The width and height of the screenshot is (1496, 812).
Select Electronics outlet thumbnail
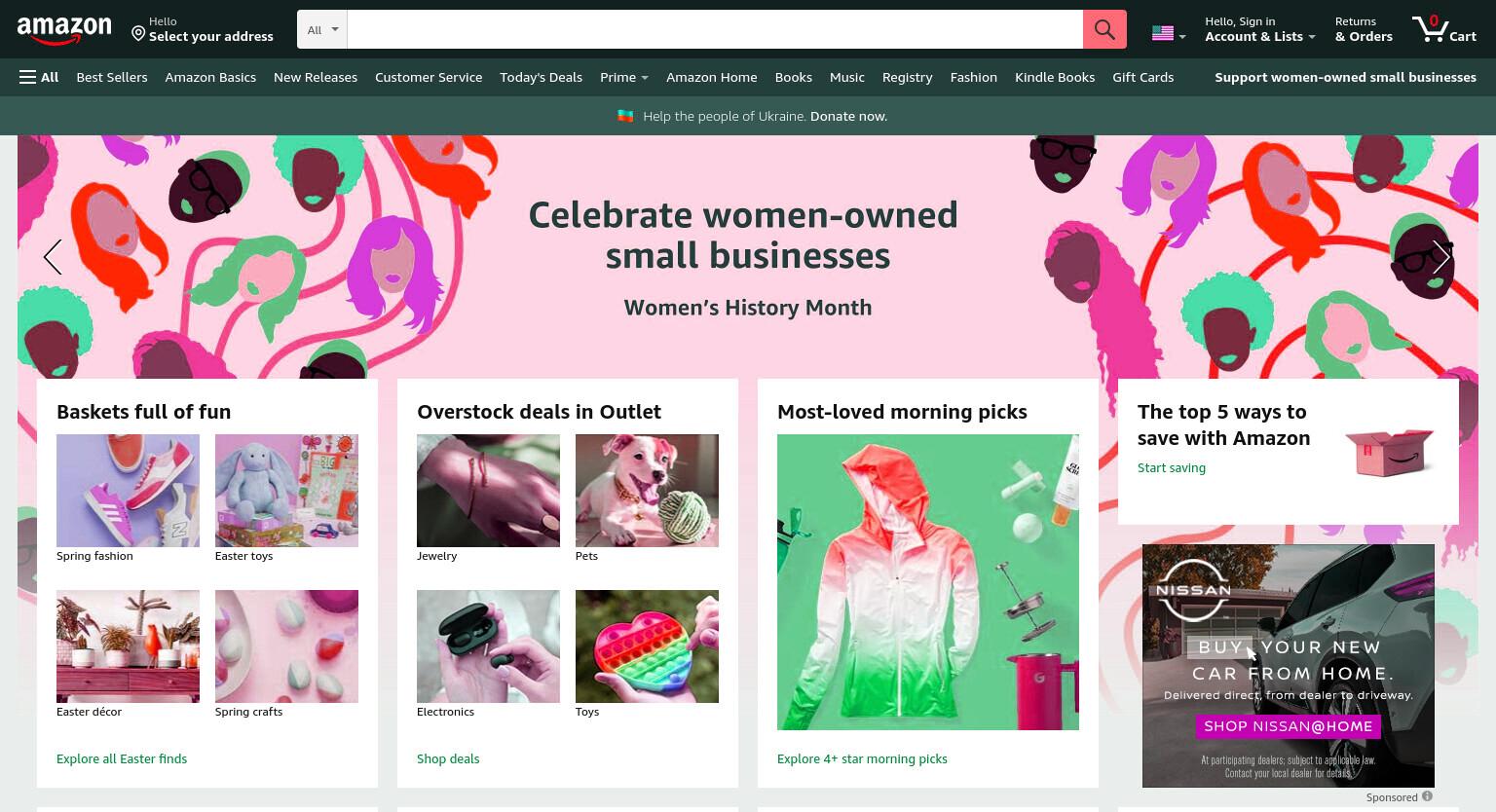point(488,646)
